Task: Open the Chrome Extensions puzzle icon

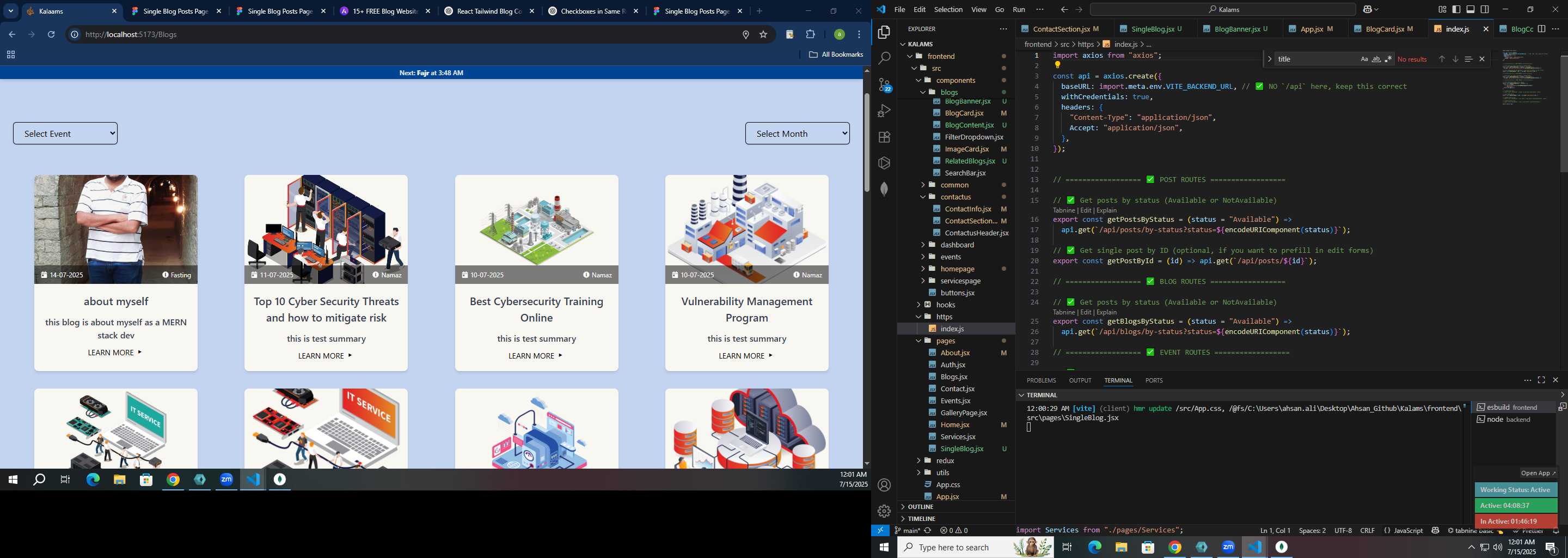Action: 810,35
